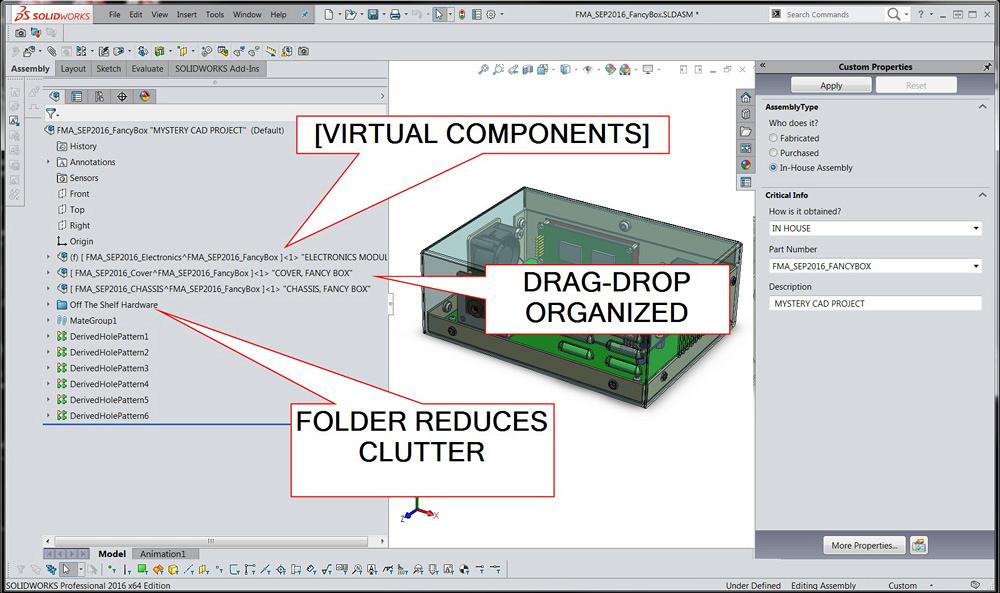Open the FeatureManager design tree tab icon
1000x593 pixels.
pos(55,96)
